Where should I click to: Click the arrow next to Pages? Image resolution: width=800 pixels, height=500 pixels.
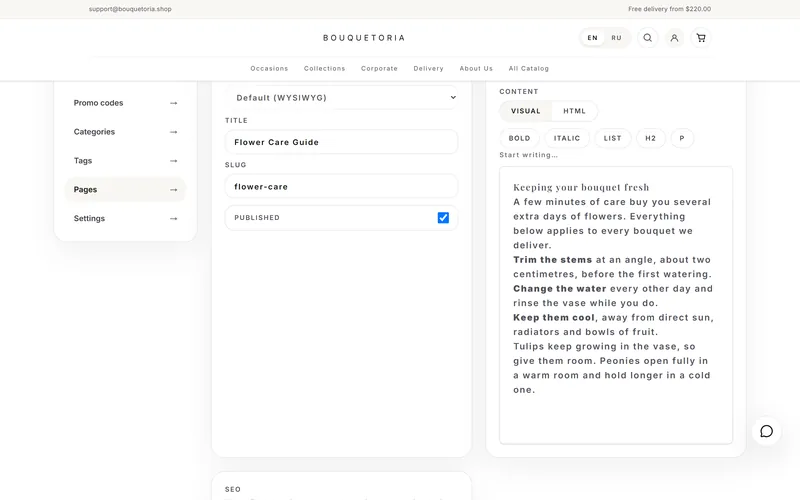pos(173,190)
